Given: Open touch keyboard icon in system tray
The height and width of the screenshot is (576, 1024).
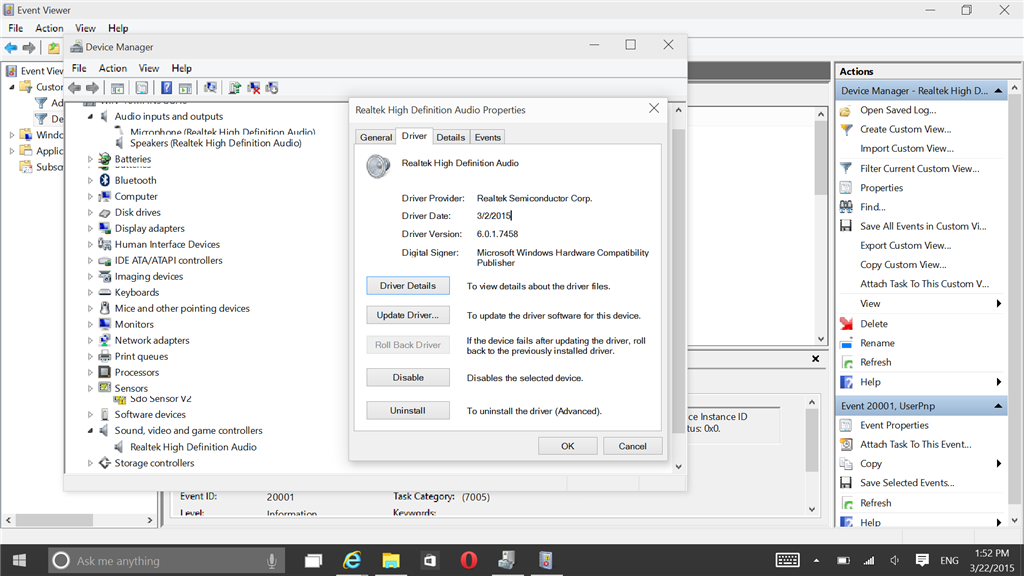Looking at the screenshot, I should (x=788, y=560).
